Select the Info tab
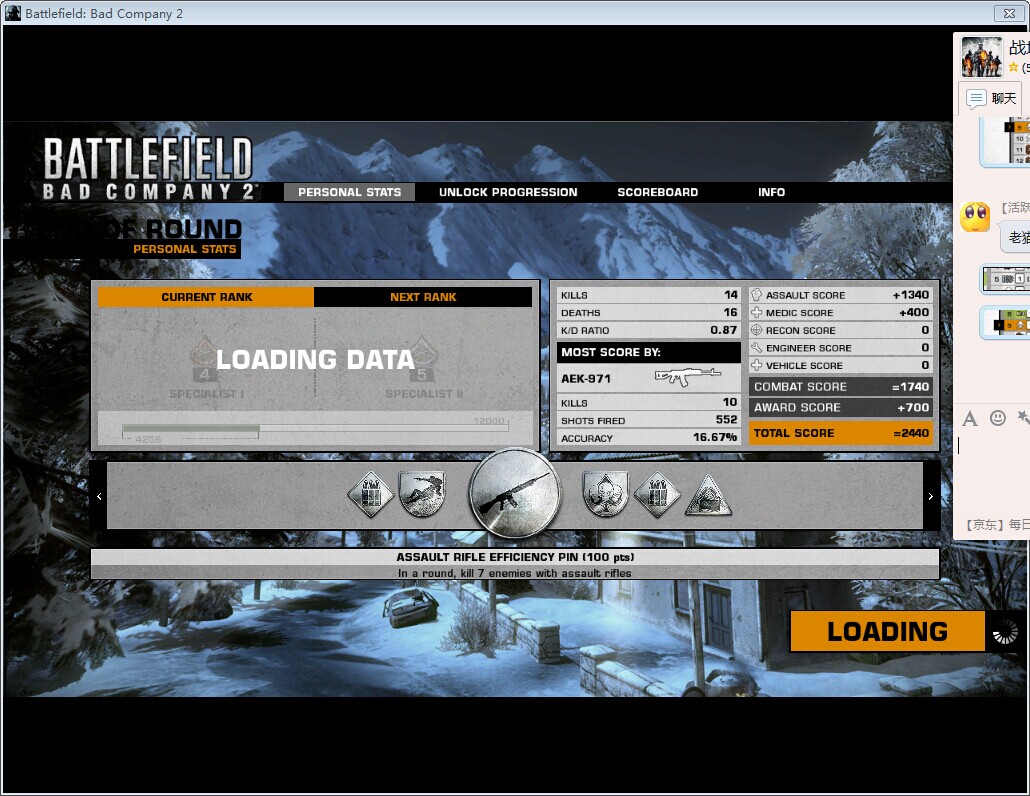Screen dimensions: 1030x796 (771, 192)
